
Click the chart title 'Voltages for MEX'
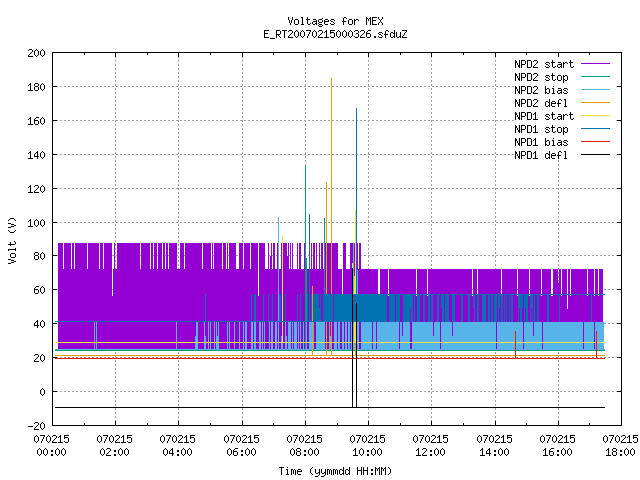[x=335, y=21]
